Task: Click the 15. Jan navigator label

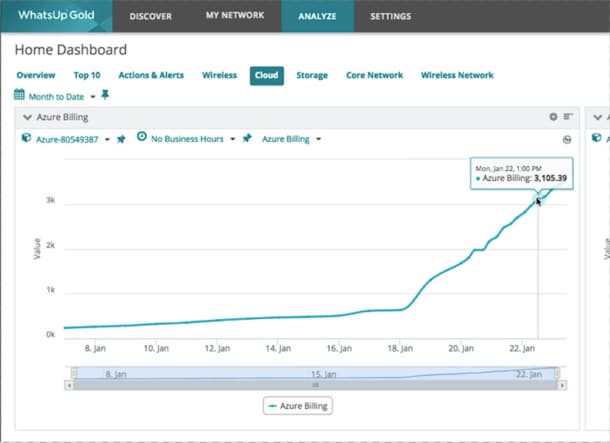Action: (324, 374)
